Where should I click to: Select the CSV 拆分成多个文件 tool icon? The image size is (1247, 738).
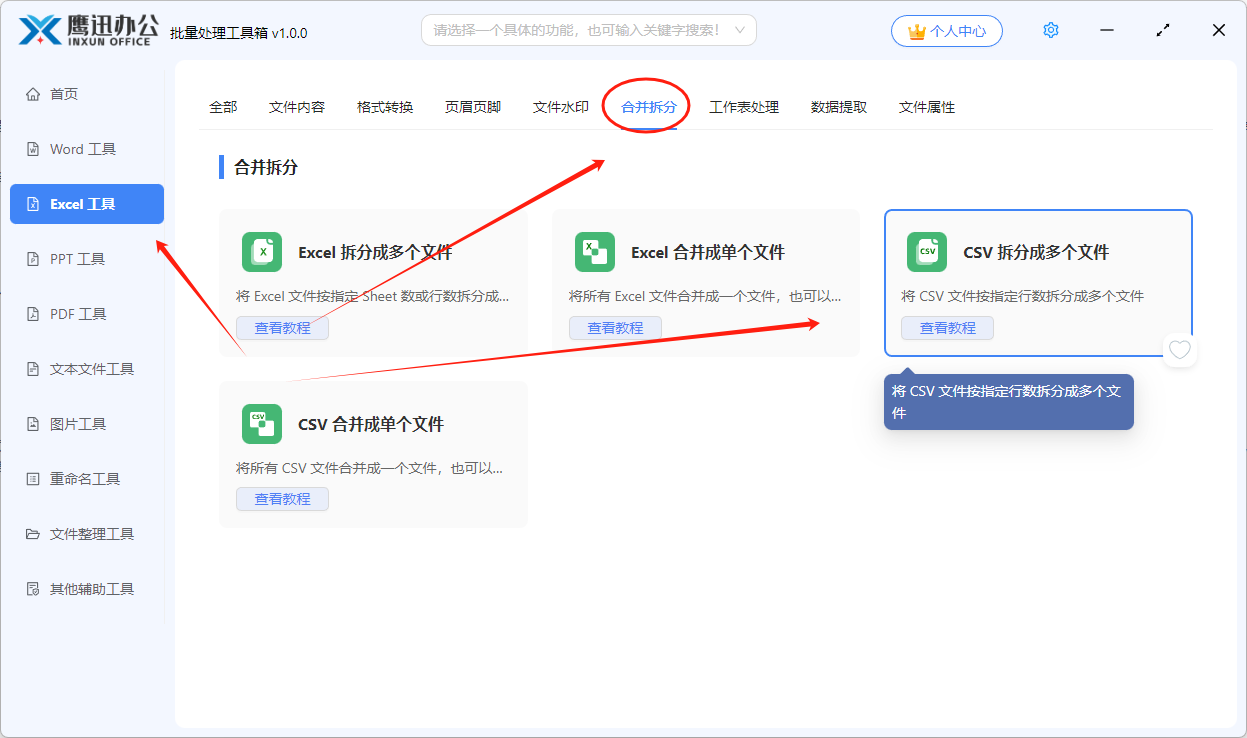coord(926,252)
